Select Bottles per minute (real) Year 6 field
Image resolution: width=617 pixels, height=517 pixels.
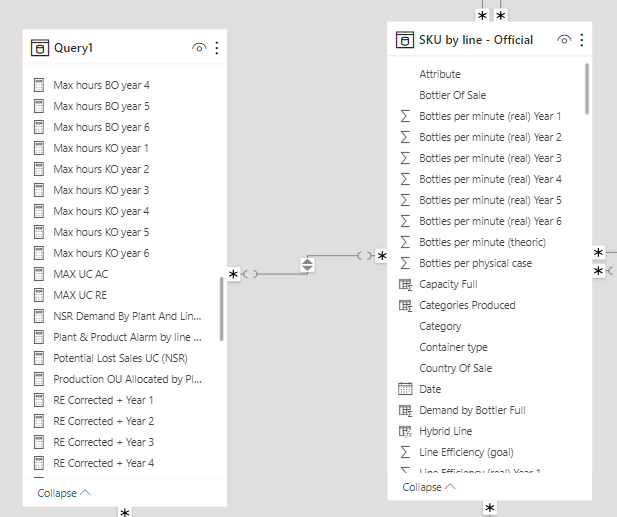click(490, 221)
